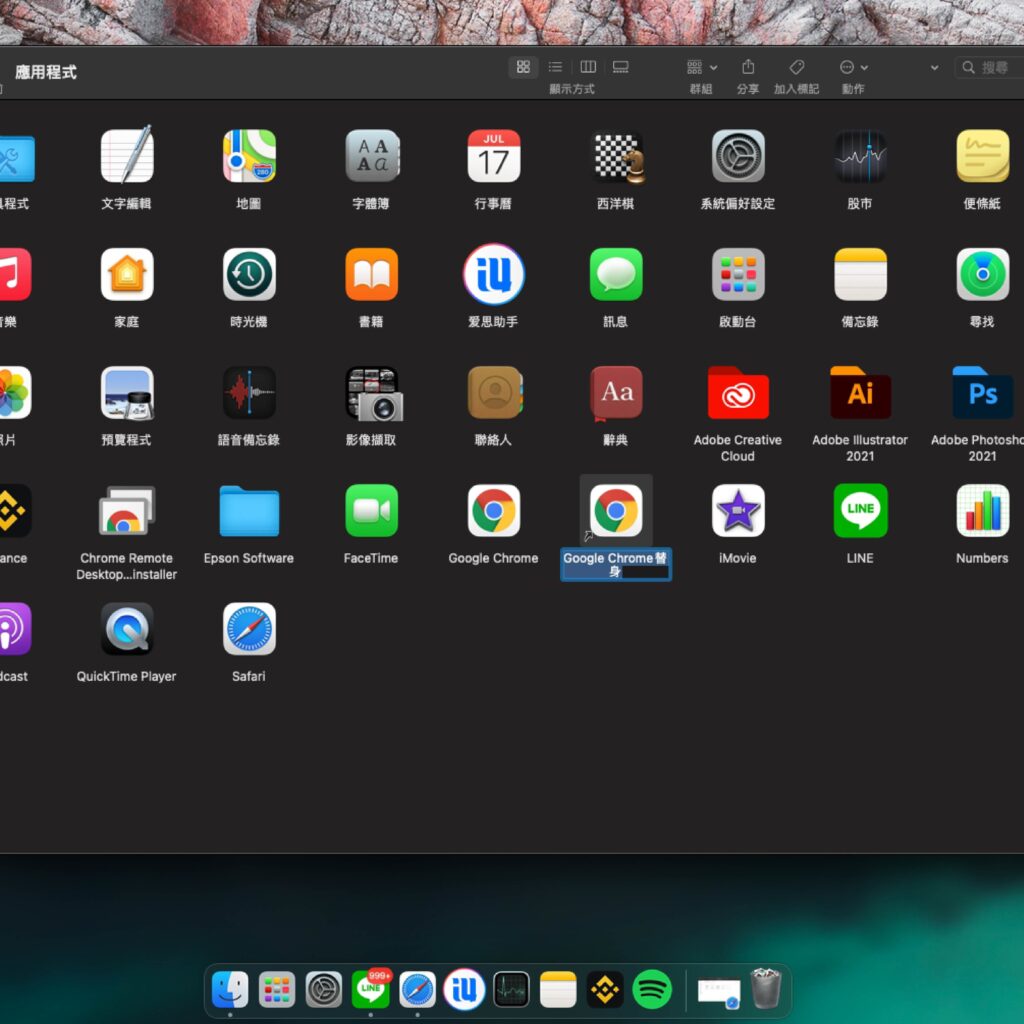Screen dimensions: 1024x1024
Task: Open 愛思助手 from the Dock
Action: 464,989
